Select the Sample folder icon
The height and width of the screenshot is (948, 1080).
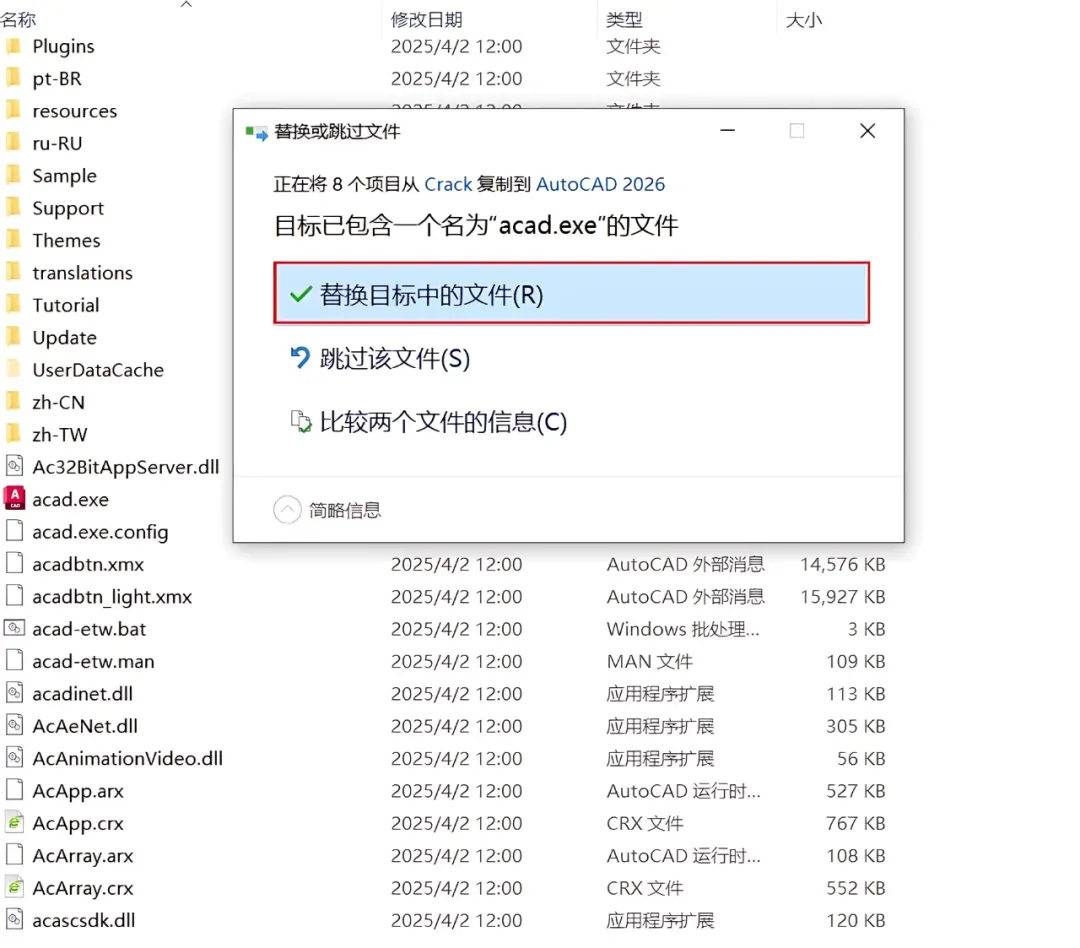(x=14, y=175)
